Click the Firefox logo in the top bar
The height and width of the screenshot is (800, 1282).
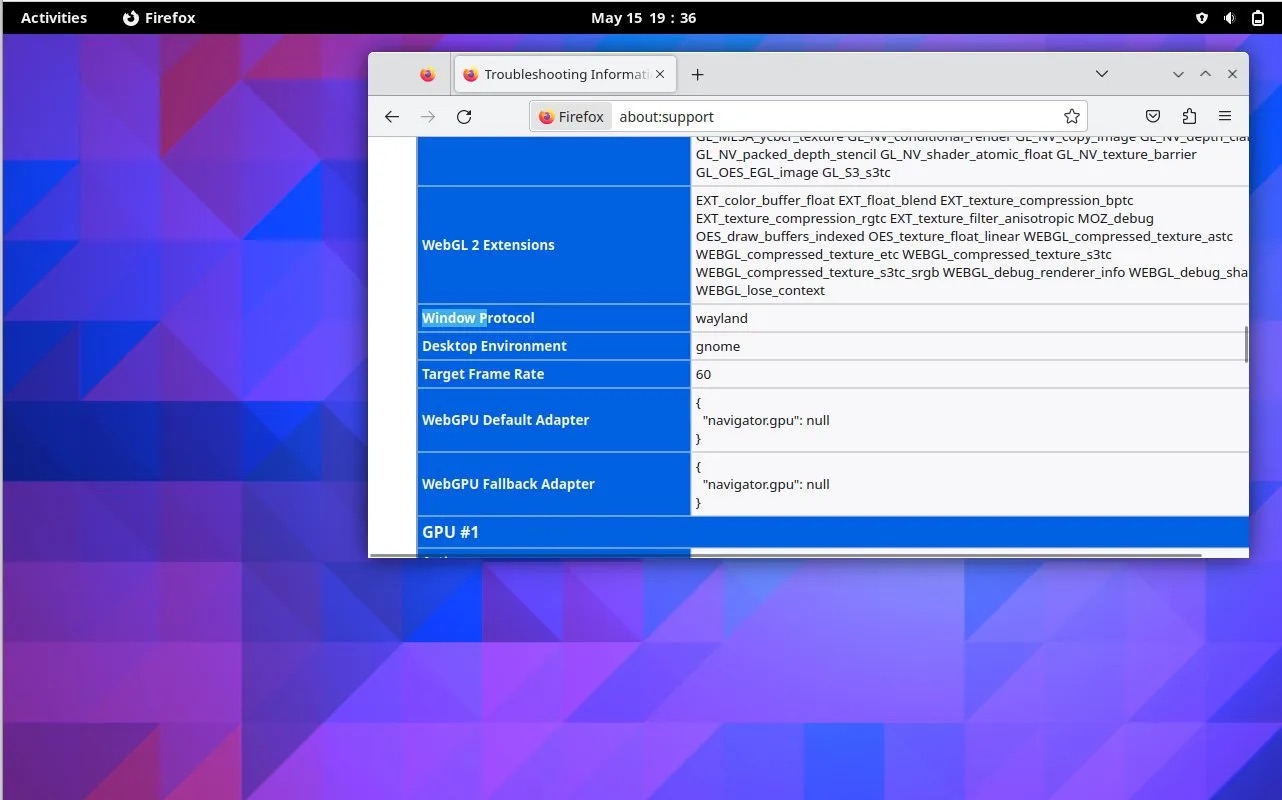pyautogui.click(x=129, y=17)
